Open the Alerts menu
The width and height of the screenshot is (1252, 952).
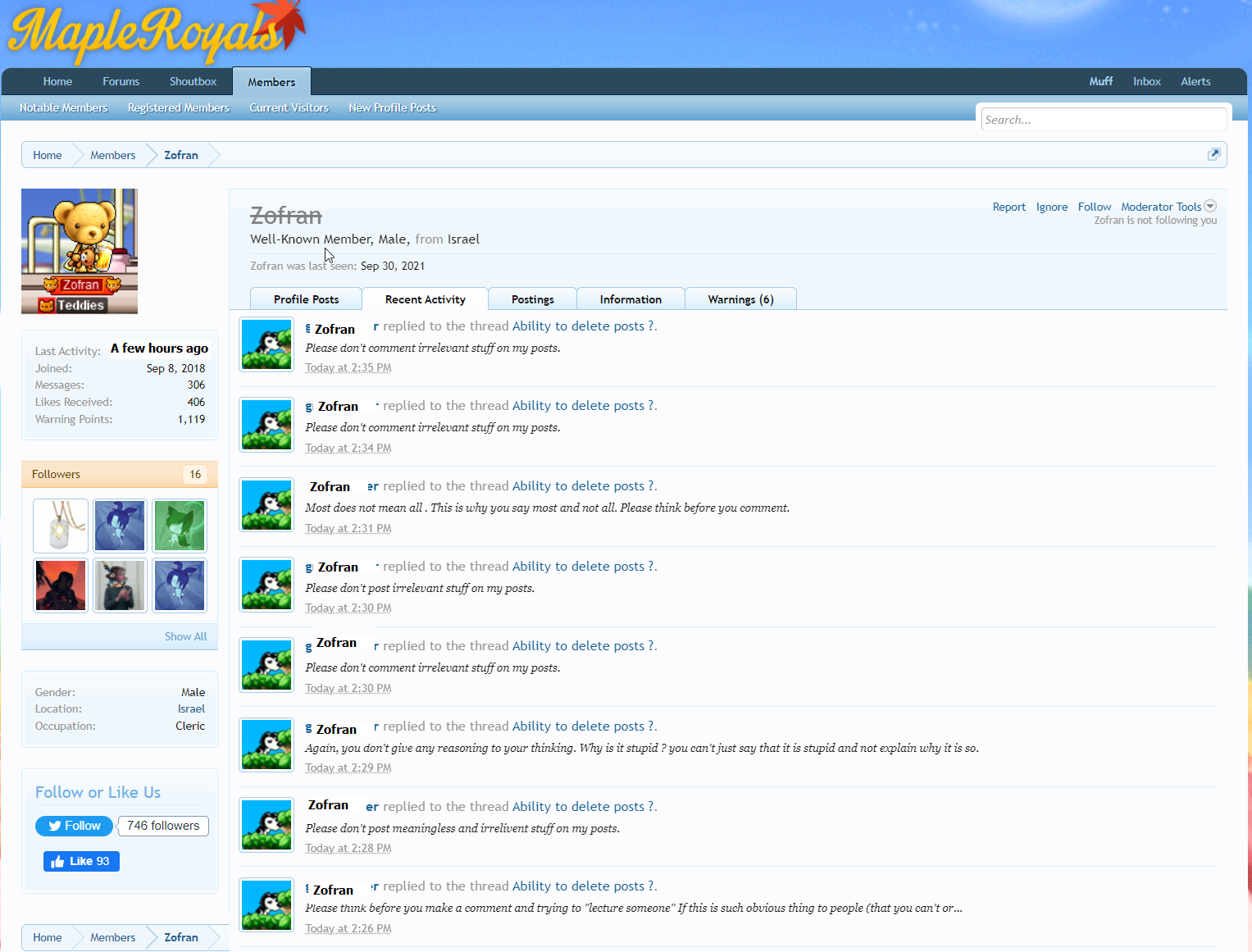click(x=1195, y=81)
